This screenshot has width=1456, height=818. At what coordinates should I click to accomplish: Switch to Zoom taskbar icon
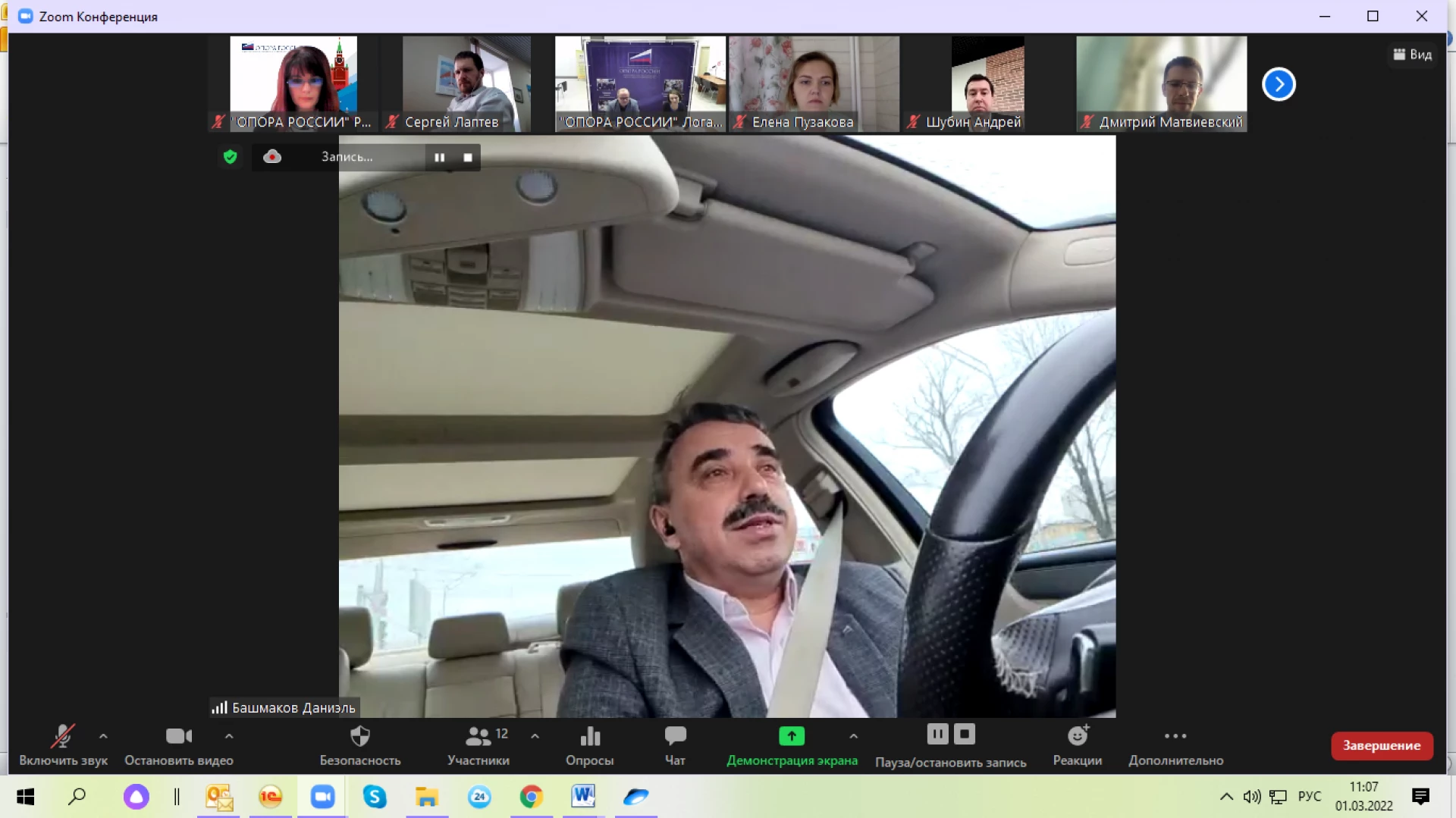pos(322,797)
